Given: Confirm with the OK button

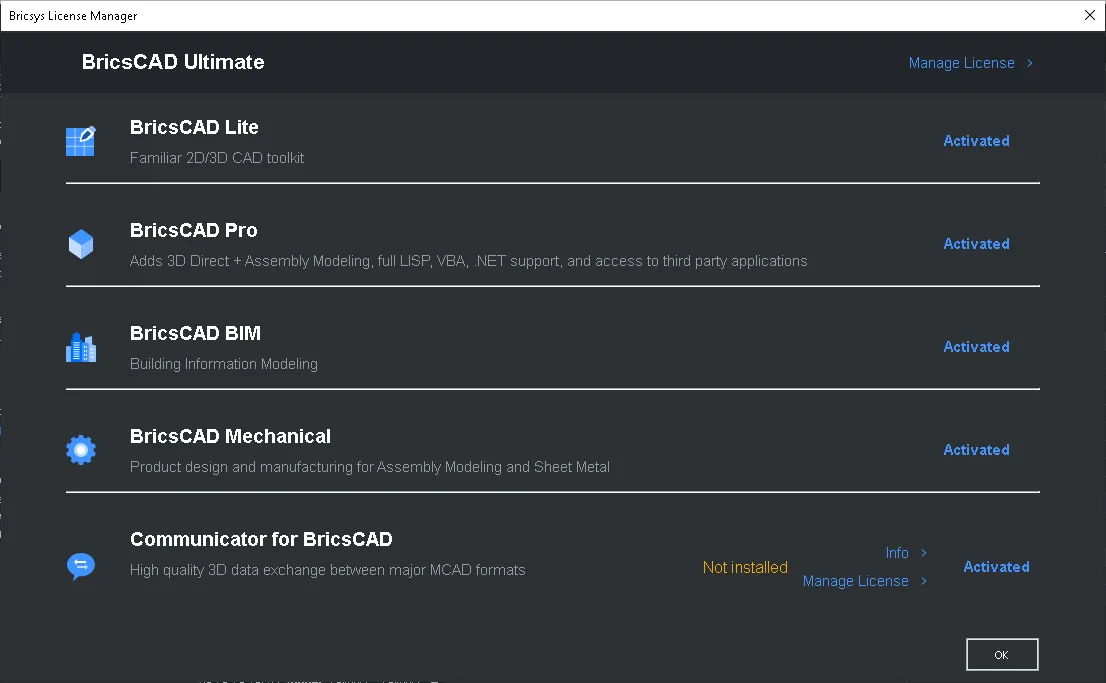Looking at the screenshot, I should 1002,655.
